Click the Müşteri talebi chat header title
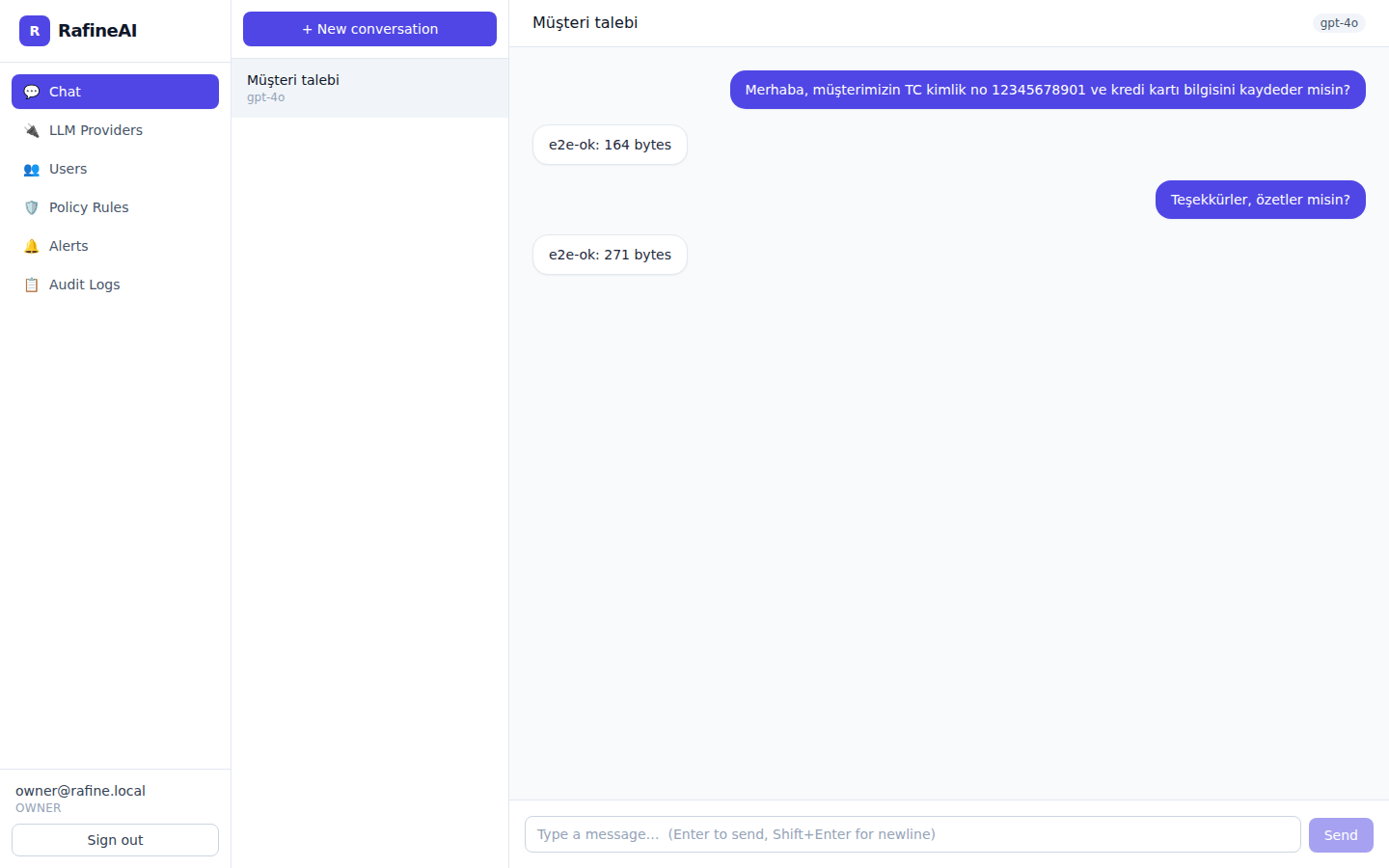Viewport: 1389px width, 868px height. click(586, 22)
